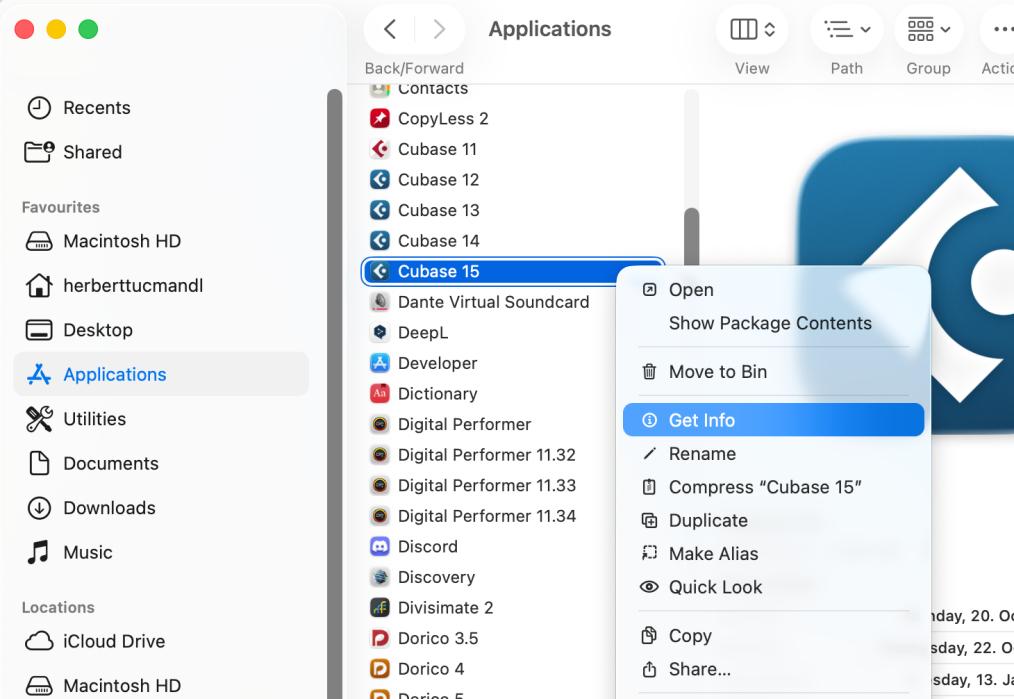Click the Dictionary app icon

click(380, 394)
